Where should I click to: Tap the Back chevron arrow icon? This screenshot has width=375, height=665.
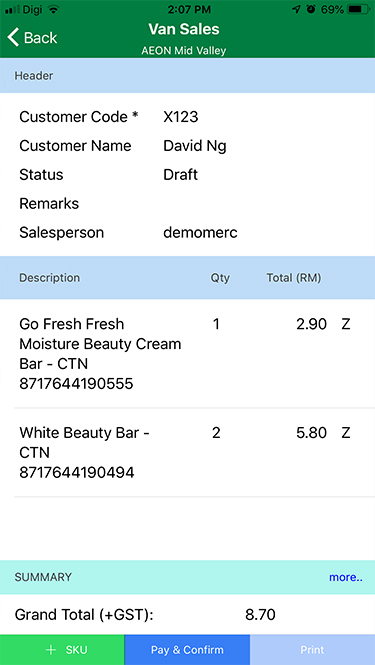pos(13,37)
